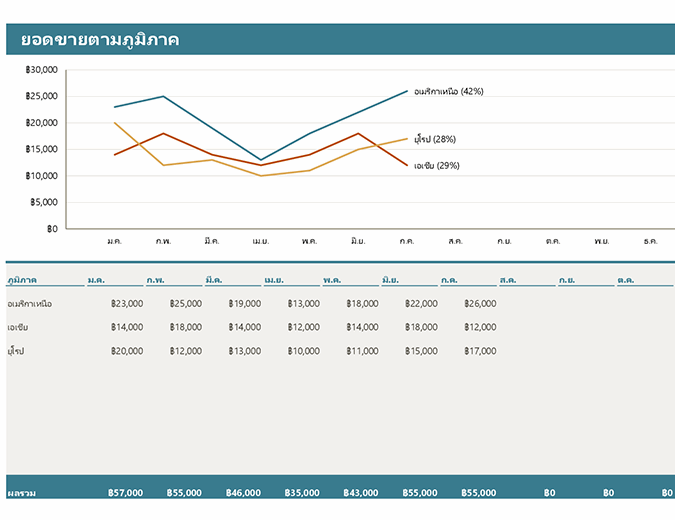Image resolution: width=675 pixels, height=520 pixels.
Task: Click the ฿0 axis label on chart
Action: point(51,228)
